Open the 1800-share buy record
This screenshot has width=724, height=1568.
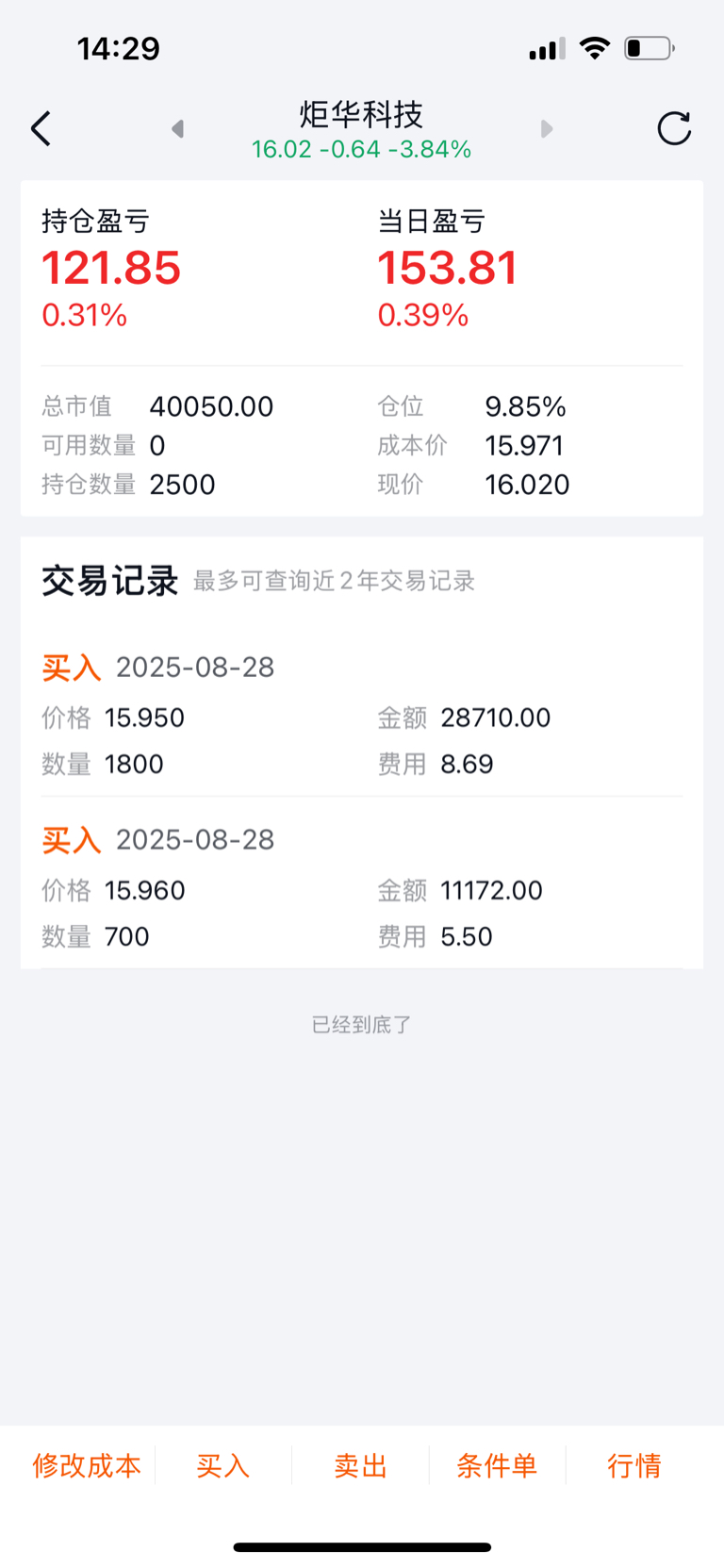click(362, 714)
